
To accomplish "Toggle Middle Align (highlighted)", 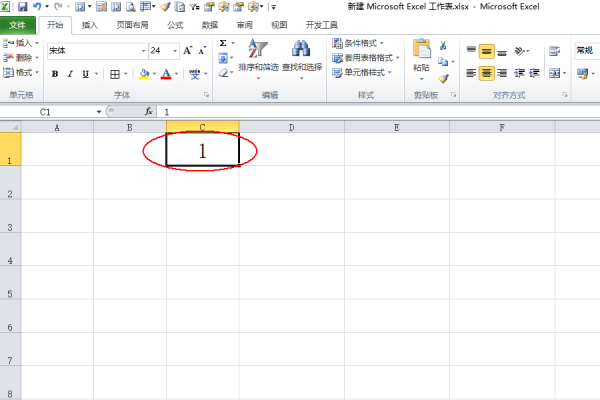I will 486,51.
